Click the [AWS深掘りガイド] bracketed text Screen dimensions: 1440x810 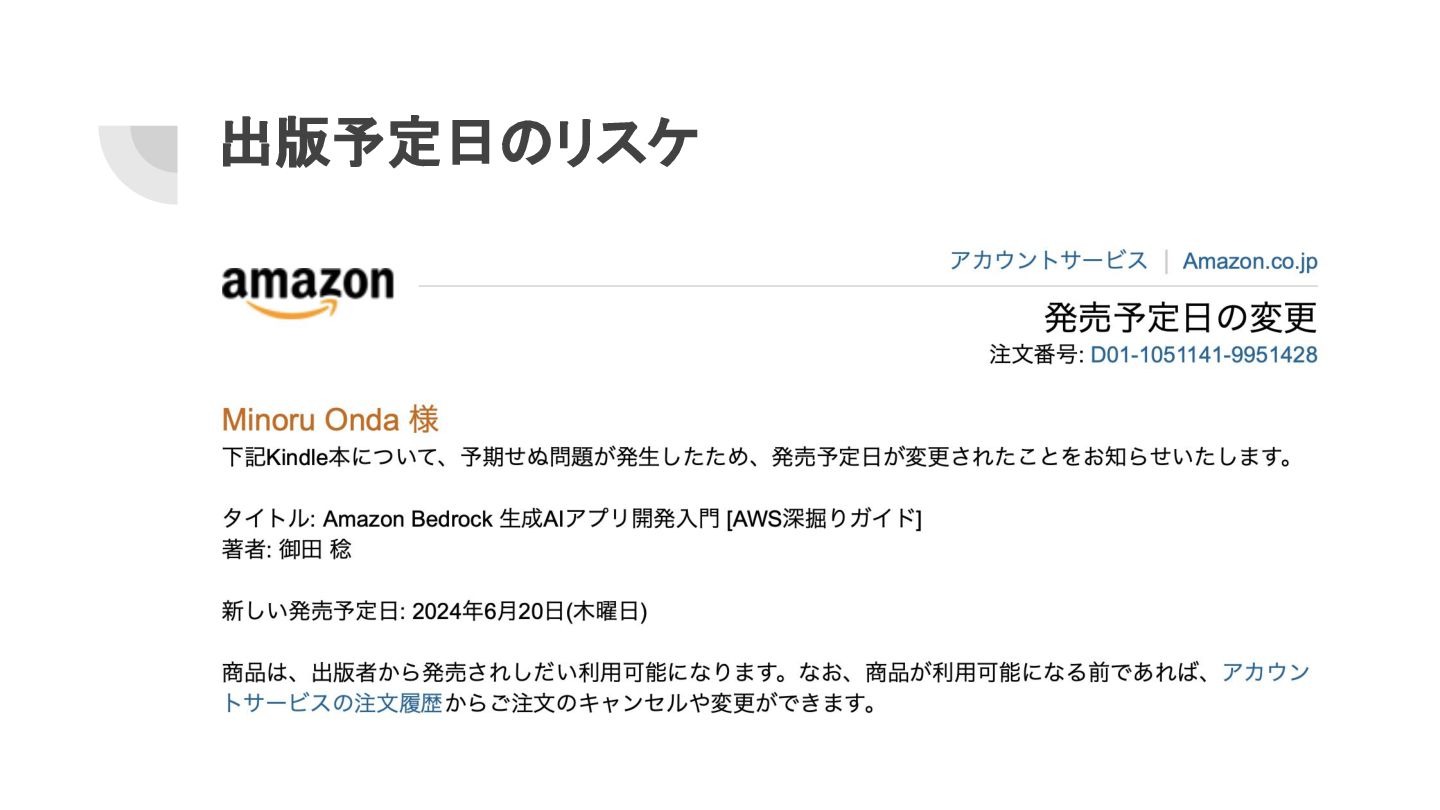click(824, 519)
